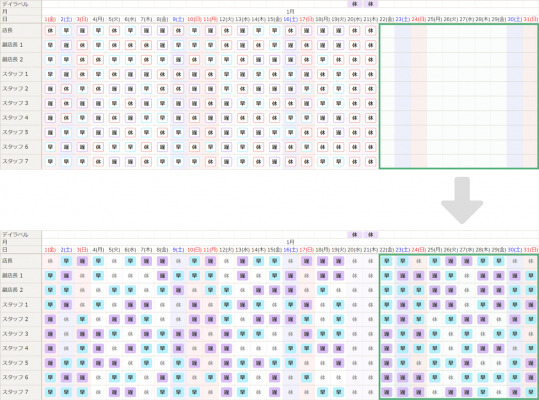Open the 31(日) date column header in lower schedule

click(531, 250)
